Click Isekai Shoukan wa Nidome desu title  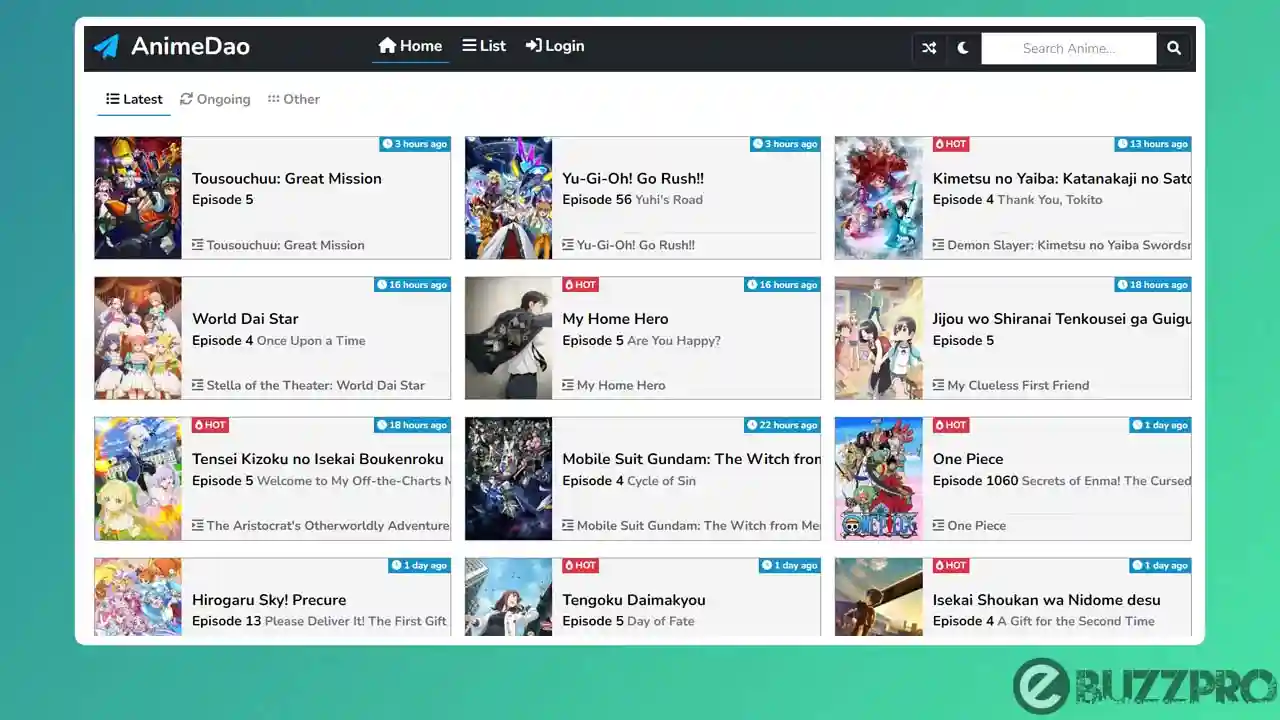(1047, 600)
